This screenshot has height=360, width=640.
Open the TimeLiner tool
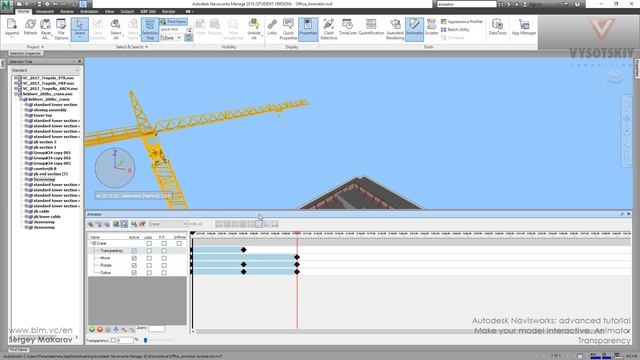pos(348,27)
